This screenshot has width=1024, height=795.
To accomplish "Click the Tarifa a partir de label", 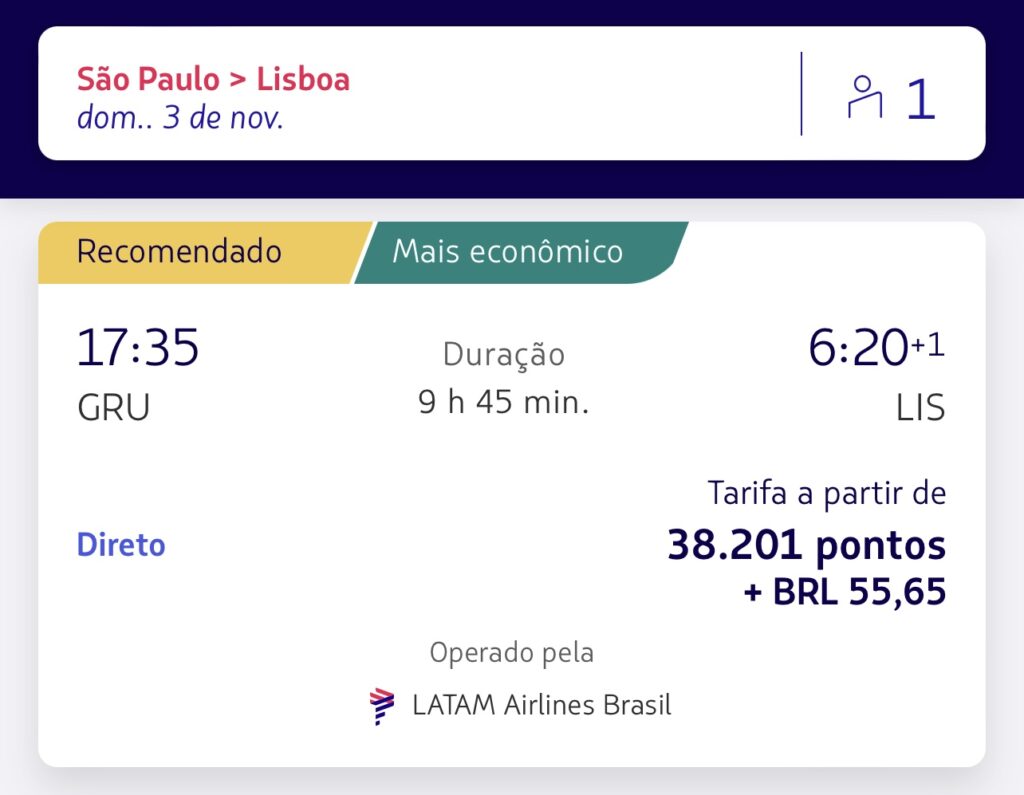I will [826, 493].
